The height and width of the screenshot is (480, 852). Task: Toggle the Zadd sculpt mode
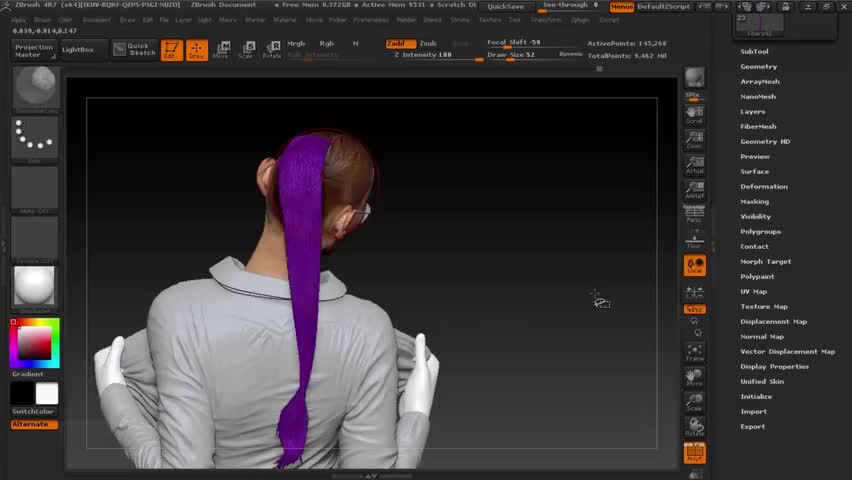point(399,43)
